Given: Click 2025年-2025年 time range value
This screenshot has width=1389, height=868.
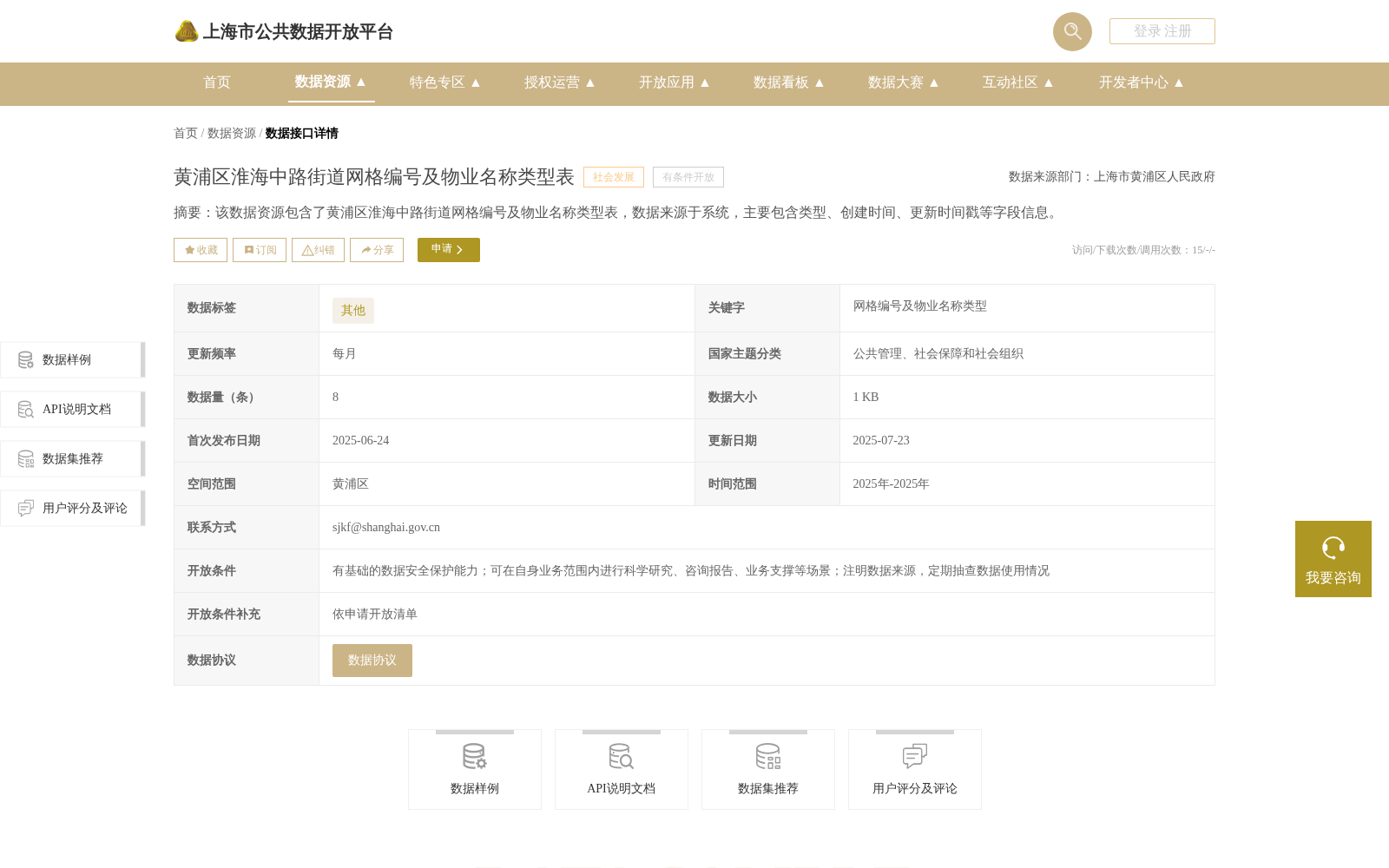Looking at the screenshot, I should 892,483.
